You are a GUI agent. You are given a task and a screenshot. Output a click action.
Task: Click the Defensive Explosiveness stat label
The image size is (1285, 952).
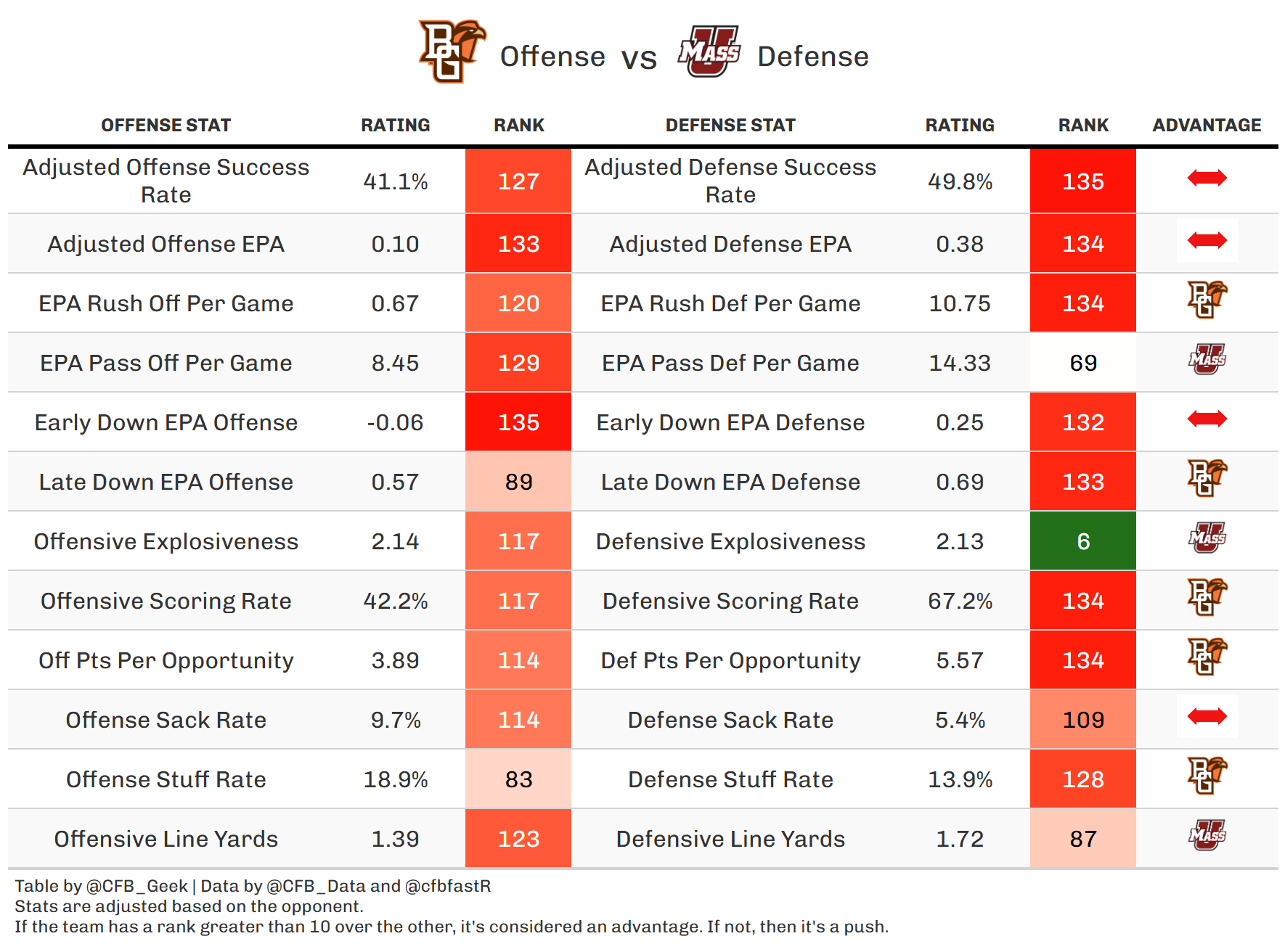[x=730, y=541]
